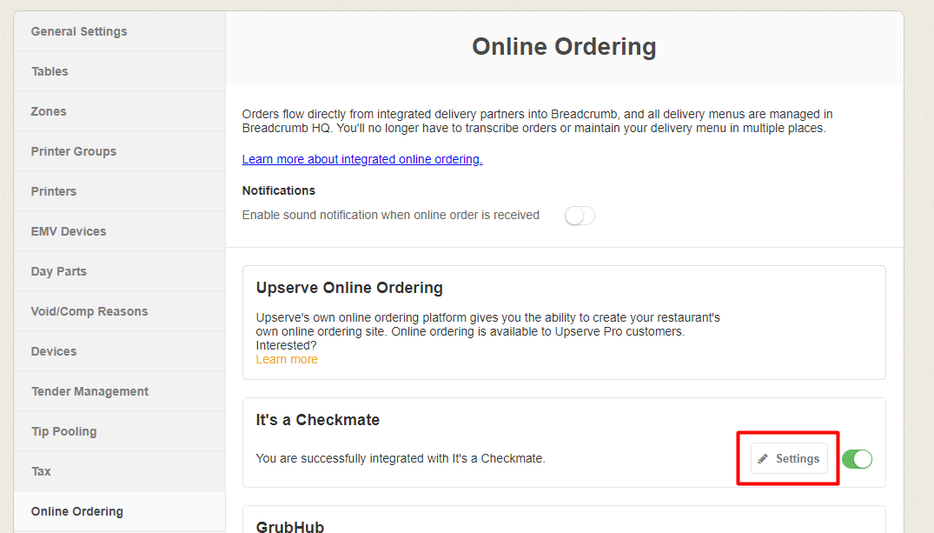Screen dimensions: 934x533
Task: Click the pencil icon on Settings button
Action: (x=764, y=459)
